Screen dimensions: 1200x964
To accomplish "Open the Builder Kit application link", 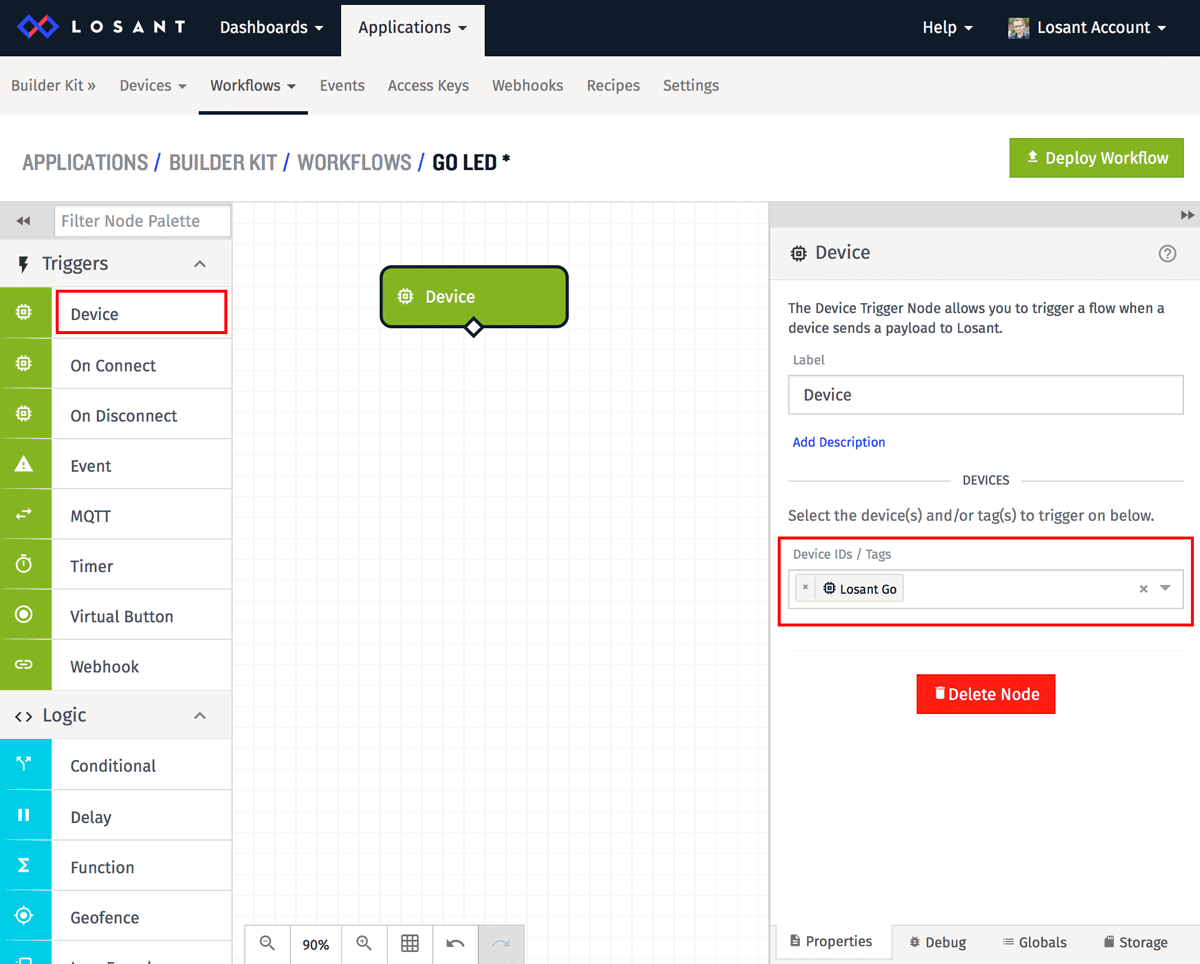I will [x=53, y=85].
